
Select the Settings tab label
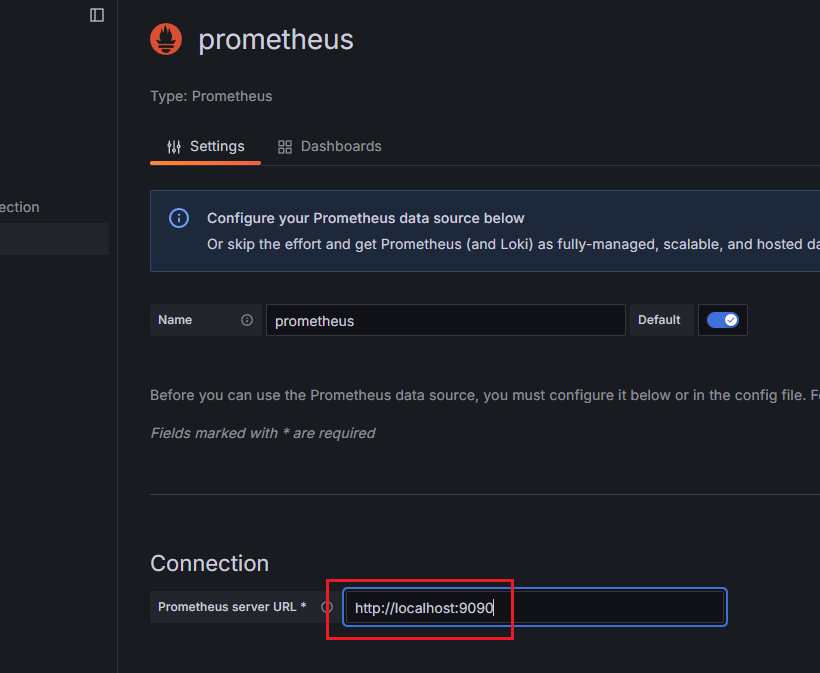pos(217,146)
